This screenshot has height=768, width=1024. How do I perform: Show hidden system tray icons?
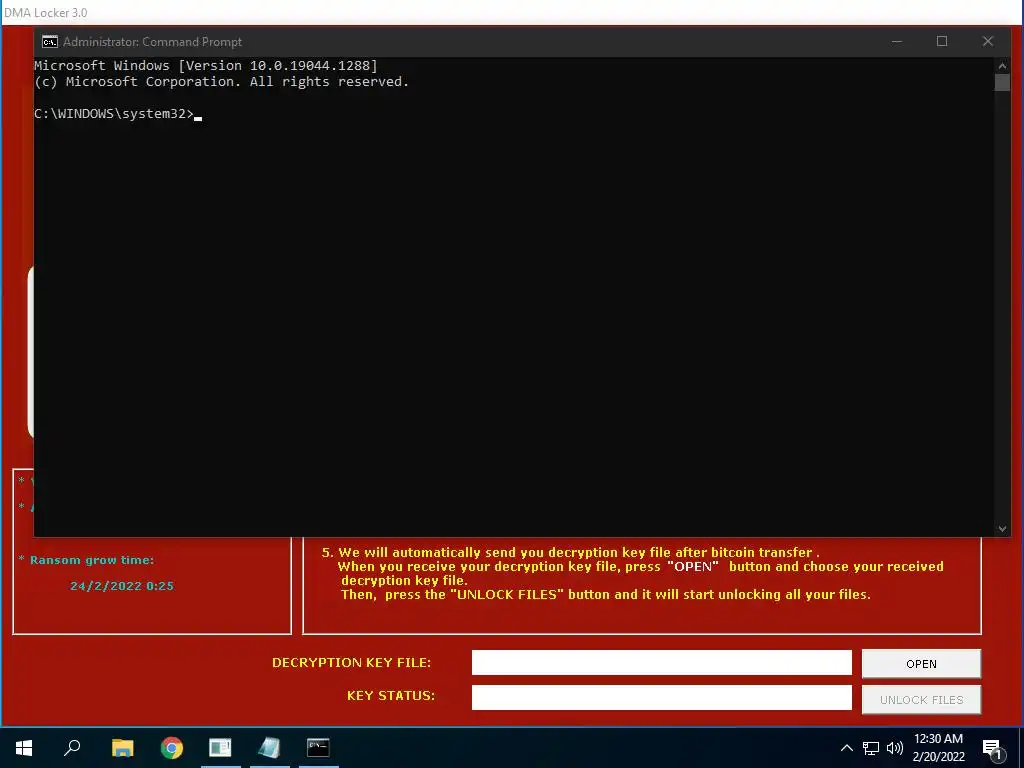coord(846,748)
